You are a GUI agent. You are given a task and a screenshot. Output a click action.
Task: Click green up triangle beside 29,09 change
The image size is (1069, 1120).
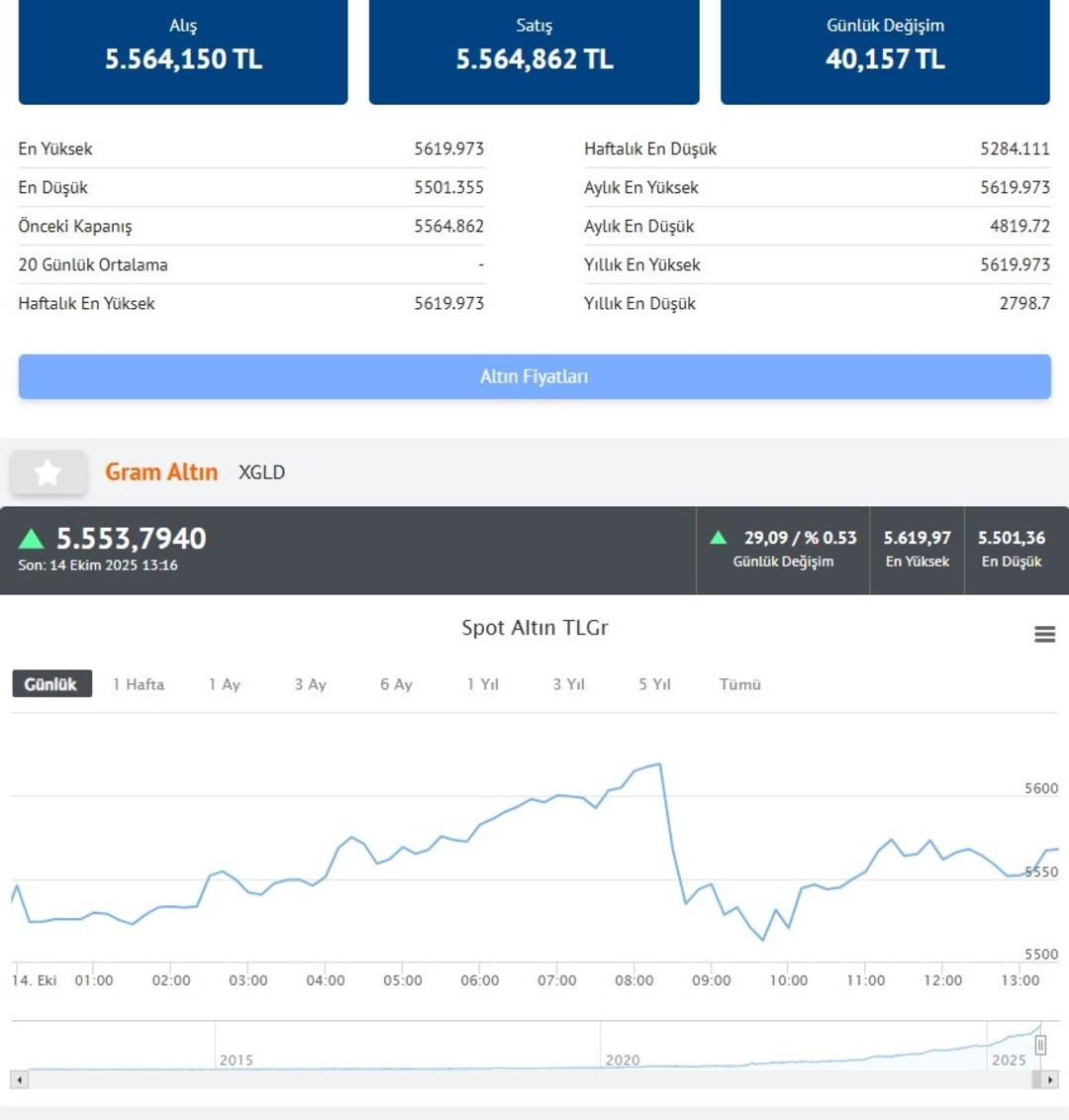(719, 538)
